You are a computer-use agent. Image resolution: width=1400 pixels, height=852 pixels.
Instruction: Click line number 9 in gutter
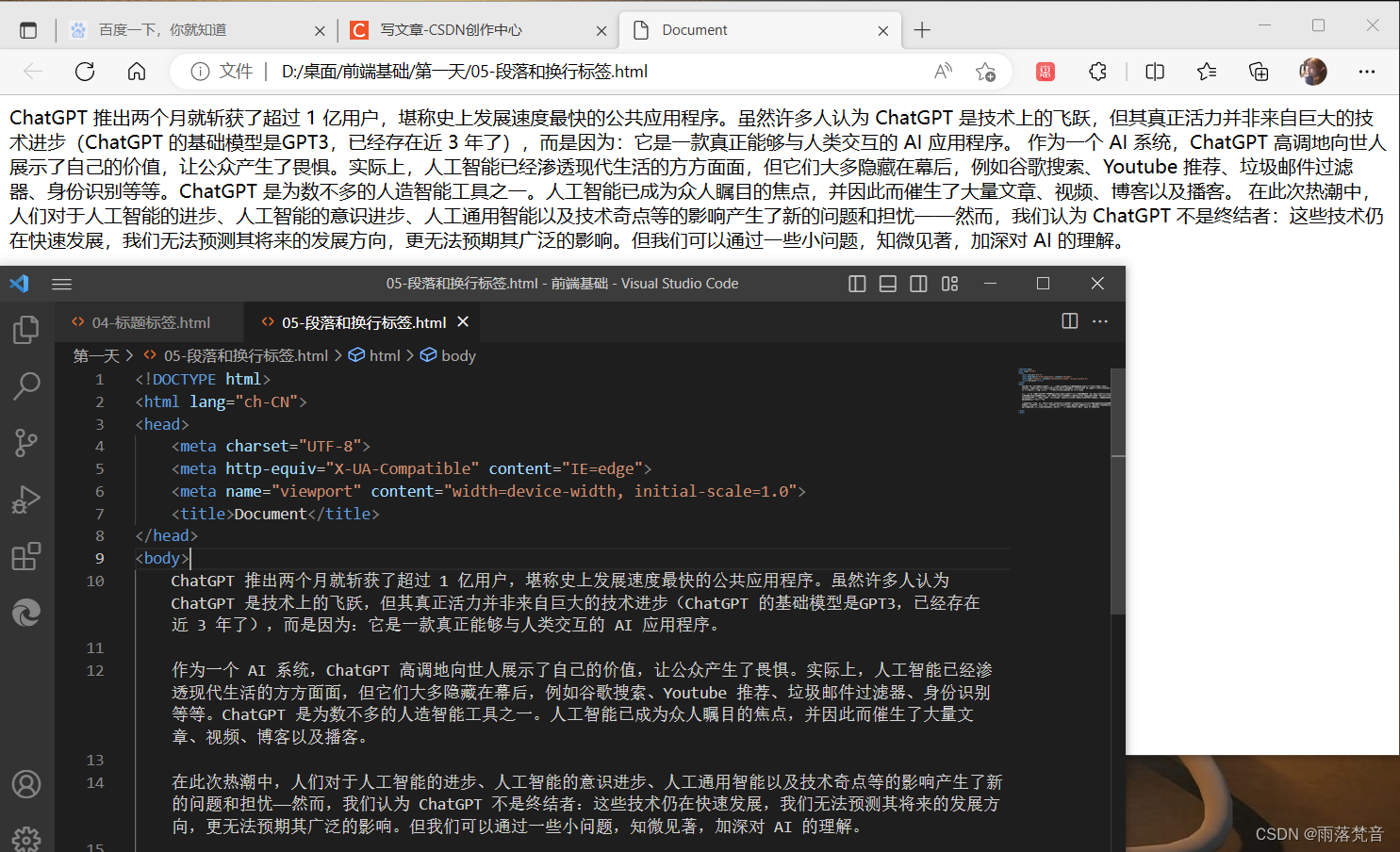point(100,558)
